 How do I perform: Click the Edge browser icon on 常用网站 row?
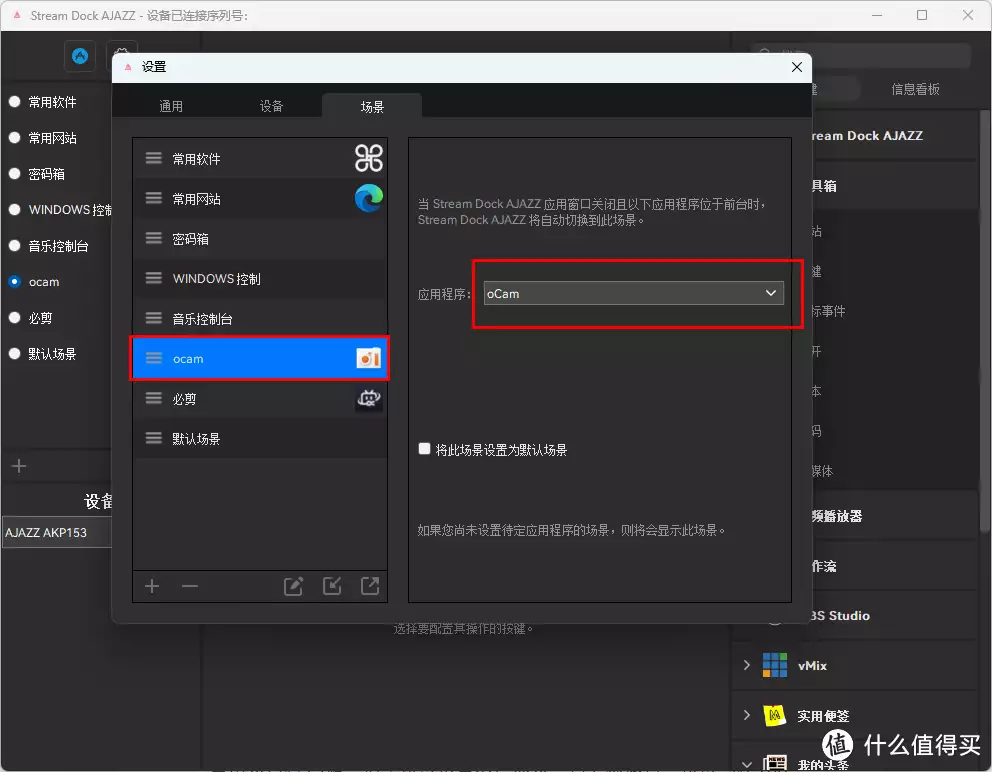[x=369, y=198]
